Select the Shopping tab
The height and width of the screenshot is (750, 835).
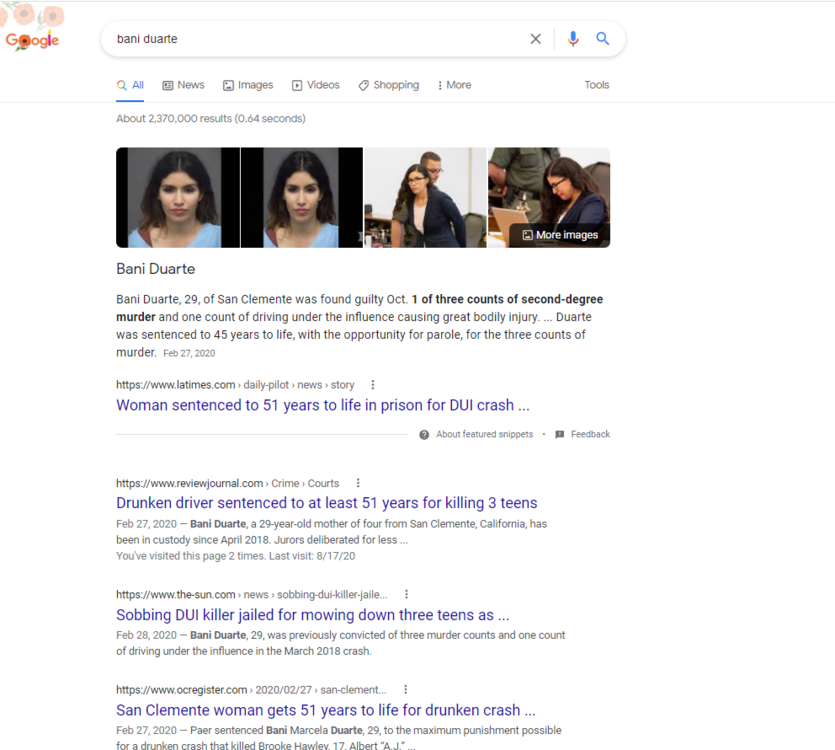click(389, 85)
